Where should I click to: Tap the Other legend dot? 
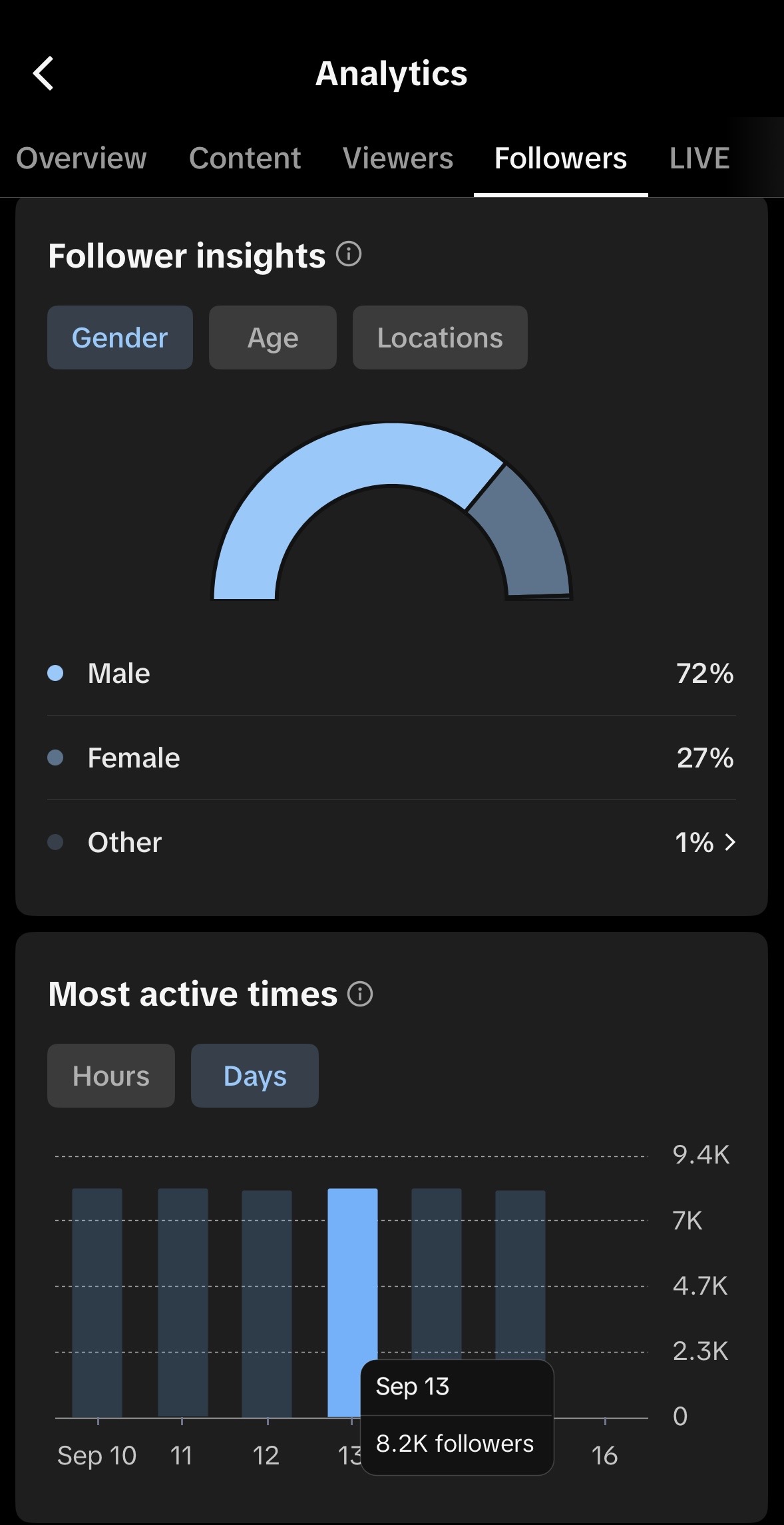[x=55, y=842]
